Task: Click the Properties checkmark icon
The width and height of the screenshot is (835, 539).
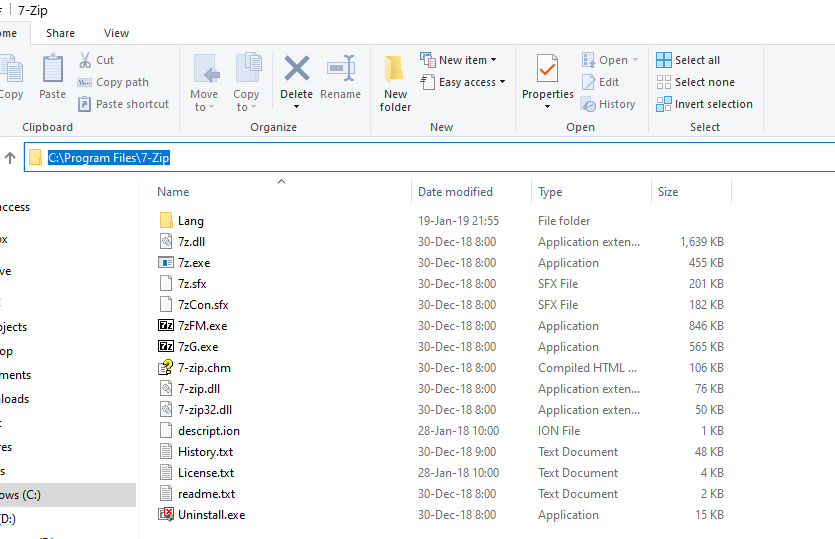Action: point(547,68)
